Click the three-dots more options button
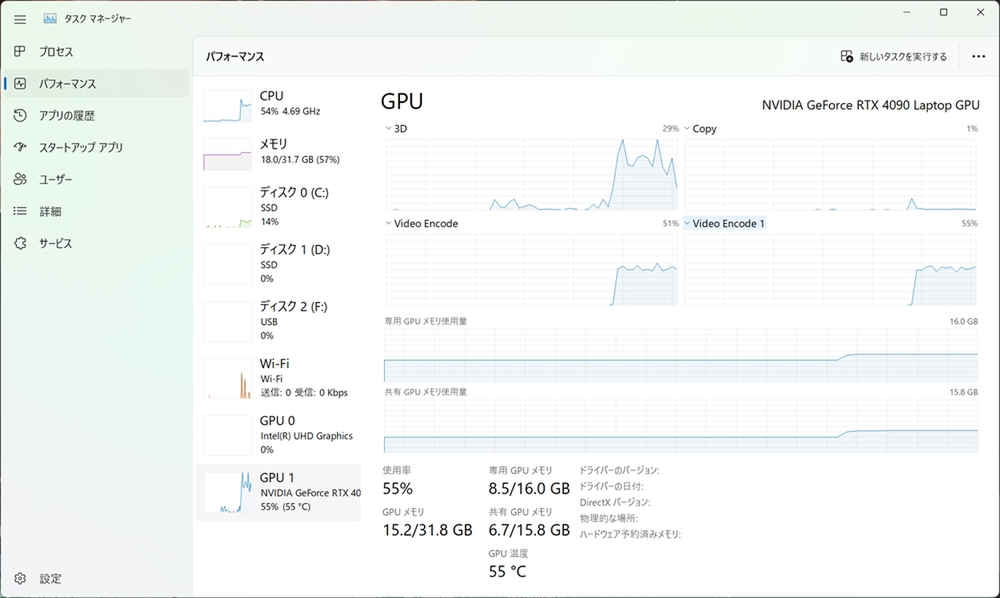 [x=978, y=57]
